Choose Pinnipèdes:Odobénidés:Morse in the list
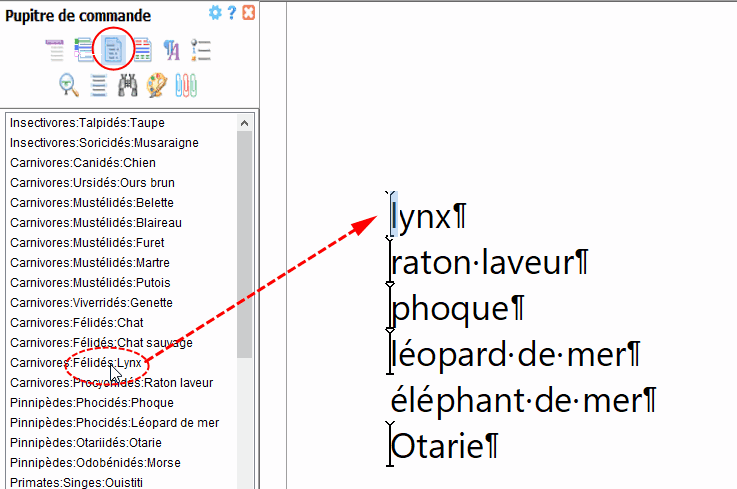 click(95, 463)
